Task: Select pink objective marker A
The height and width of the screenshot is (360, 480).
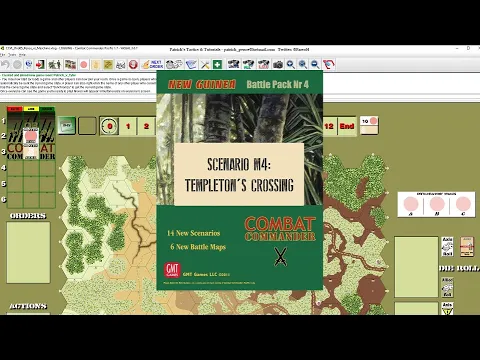Action: (411, 204)
